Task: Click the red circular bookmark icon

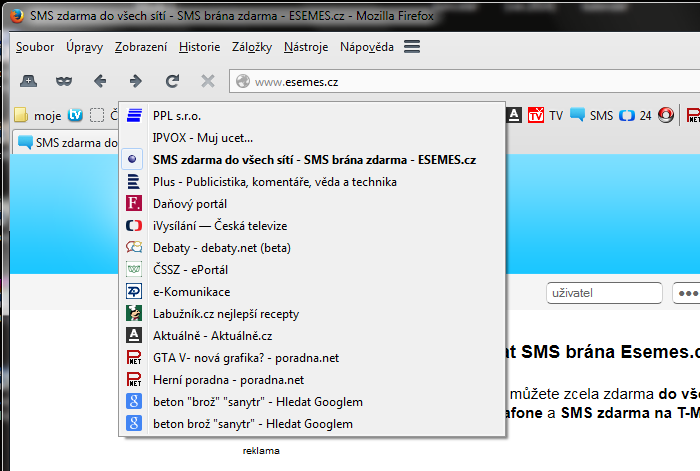Action: click(x=666, y=115)
